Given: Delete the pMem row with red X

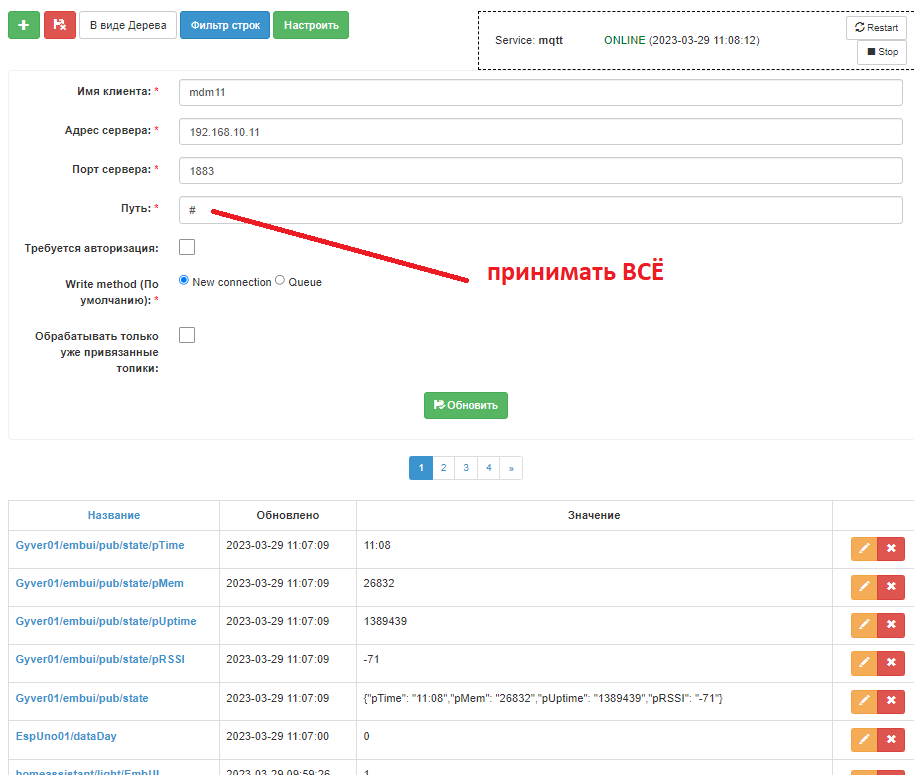Looking at the screenshot, I should click(891, 587).
